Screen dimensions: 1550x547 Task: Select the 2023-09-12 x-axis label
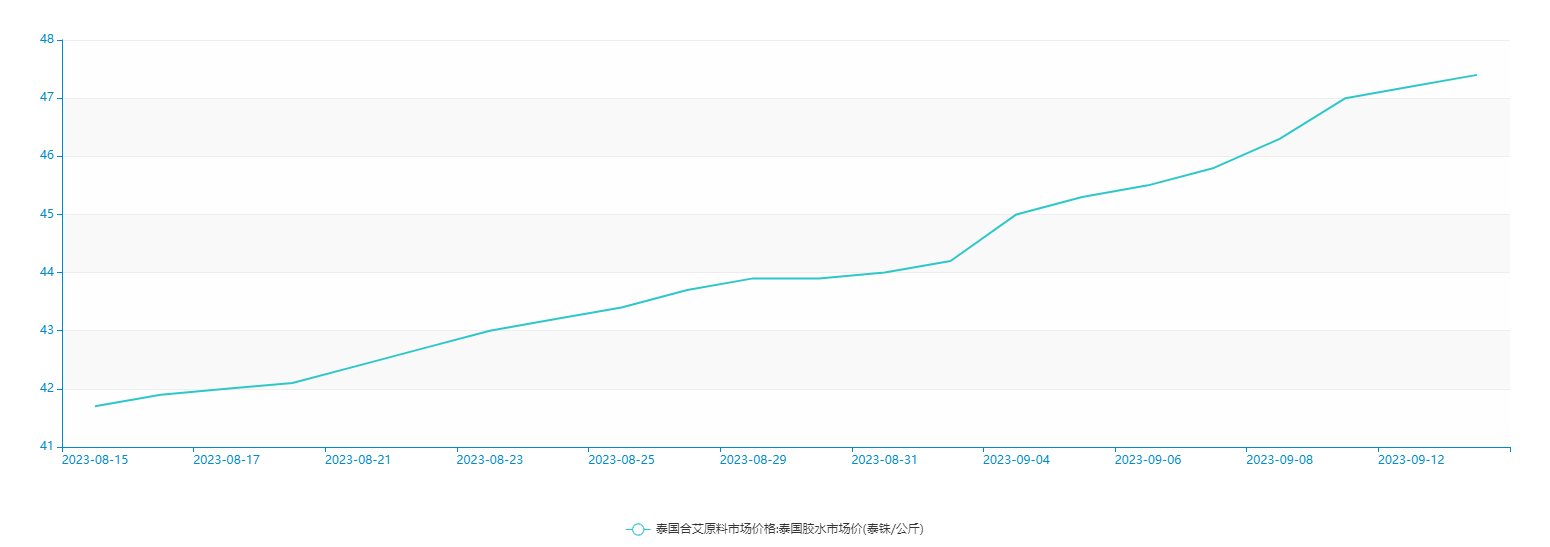click(1411, 460)
